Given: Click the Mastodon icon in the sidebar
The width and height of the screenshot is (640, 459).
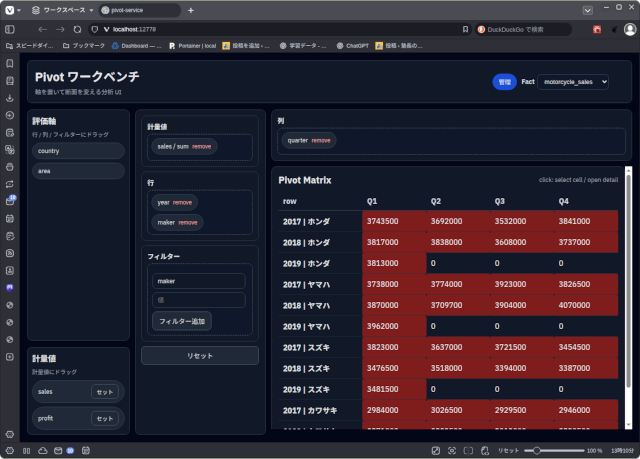Looking at the screenshot, I should (9, 287).
